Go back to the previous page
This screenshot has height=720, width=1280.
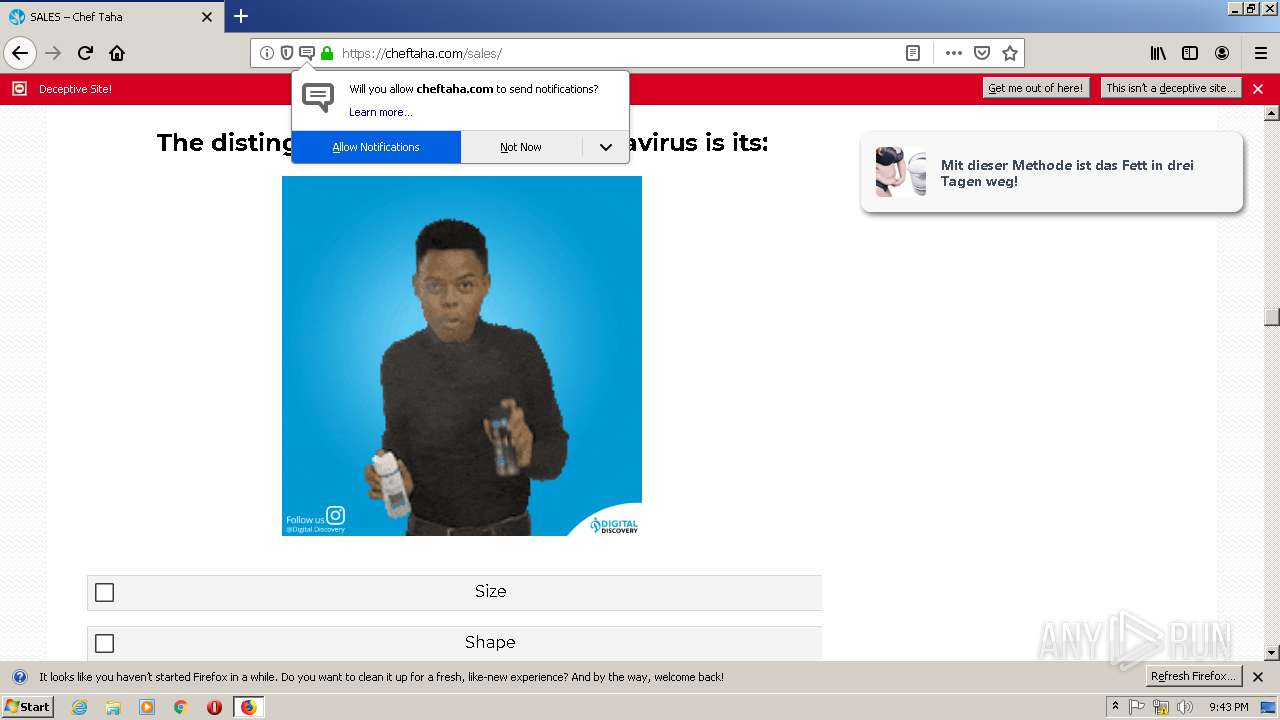click(x=20, y=53)
